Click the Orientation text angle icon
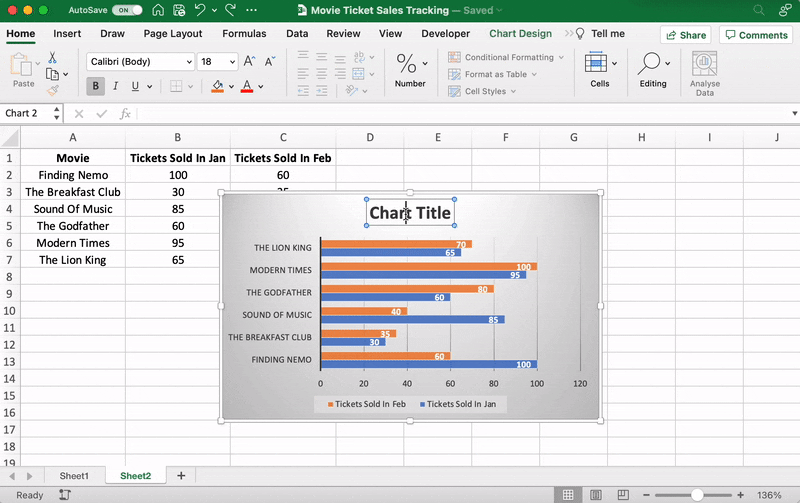This screenshot has height=503, width=800. click(352, 91)
